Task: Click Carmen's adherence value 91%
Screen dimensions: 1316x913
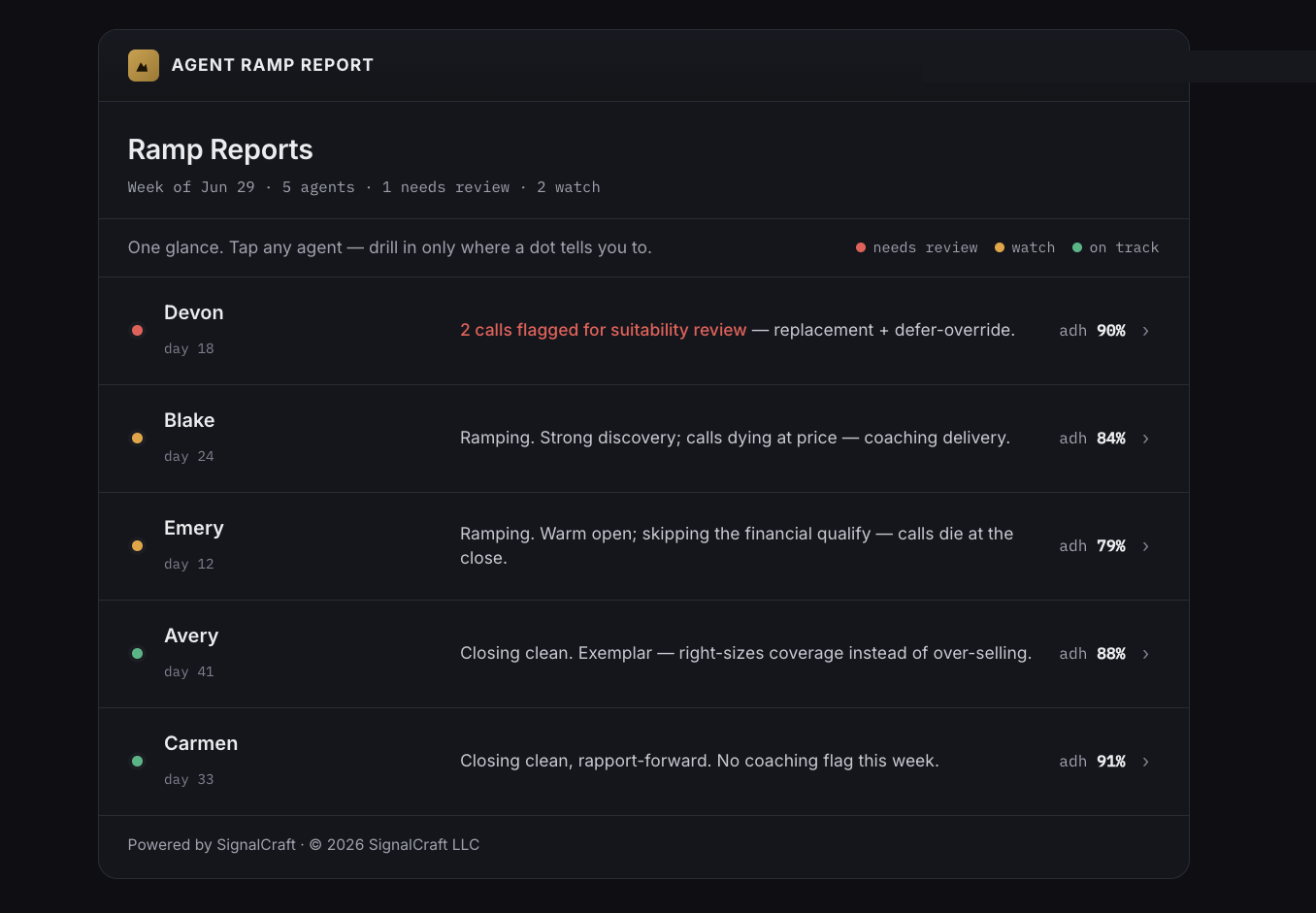Action: coord(1111,762)
